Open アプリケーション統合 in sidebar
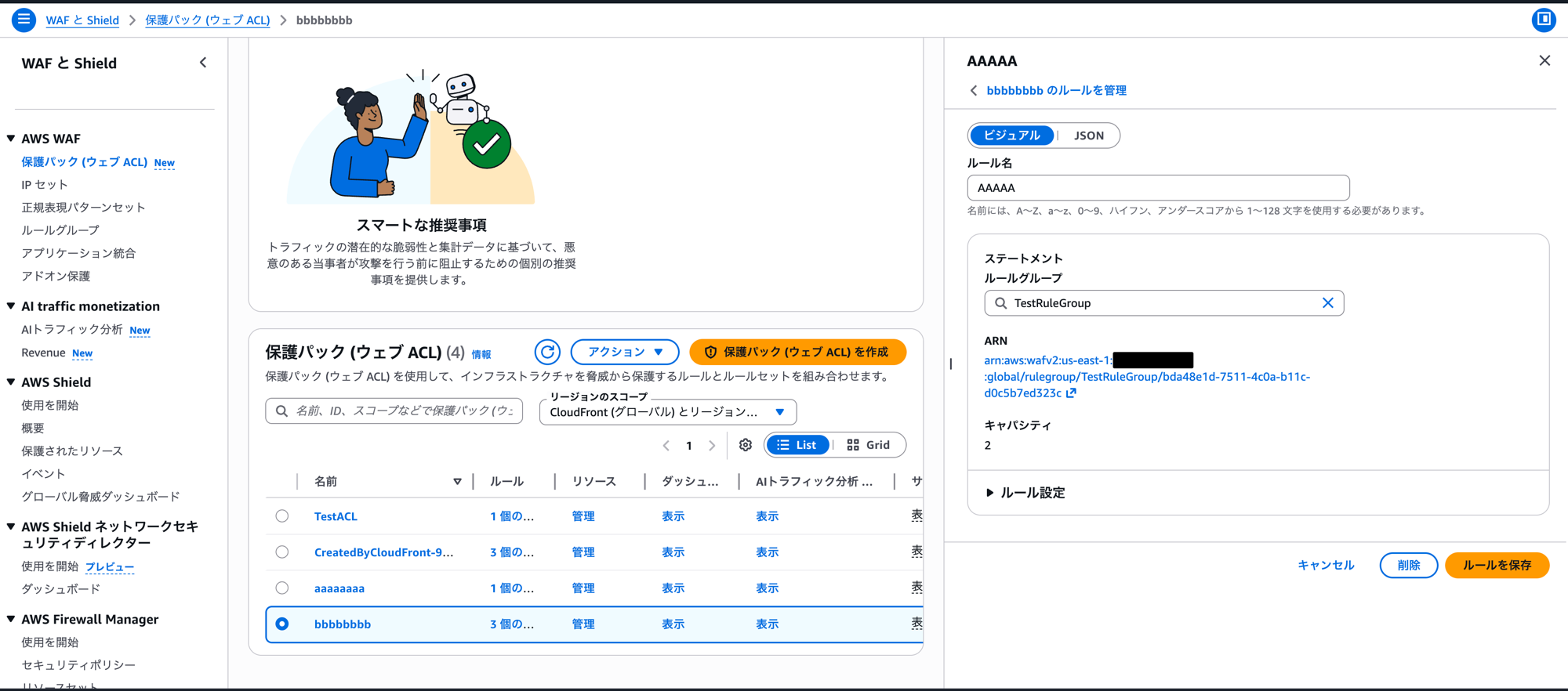Image resolution: width=1568 pixels, height=691 pixels. tap(78, 253)
